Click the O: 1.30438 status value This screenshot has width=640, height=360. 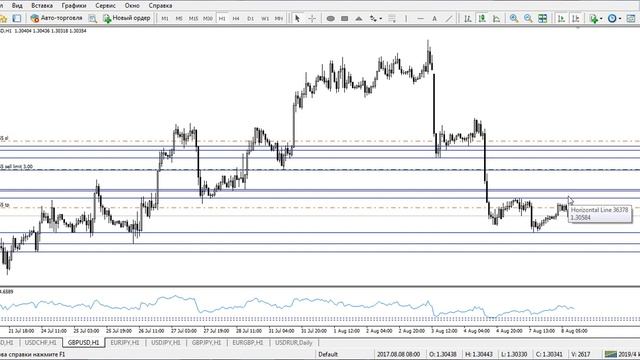tap(443, 354)
